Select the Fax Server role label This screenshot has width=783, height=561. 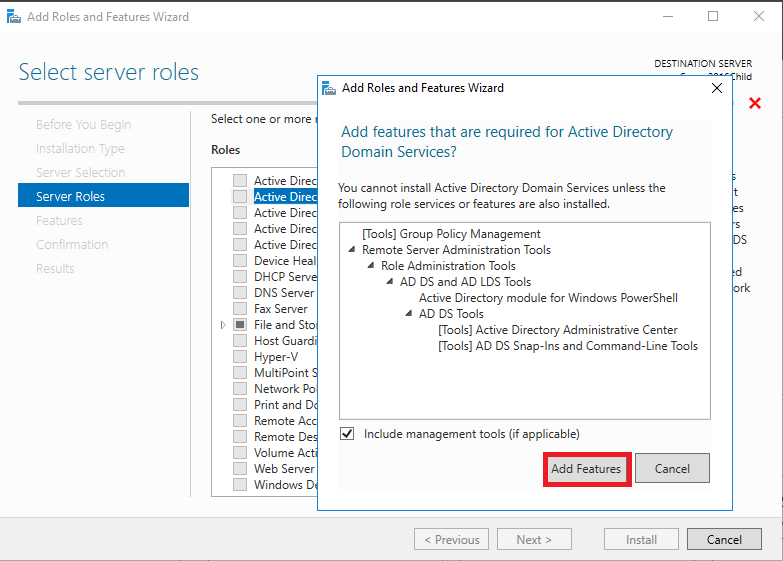coord(281,309)
